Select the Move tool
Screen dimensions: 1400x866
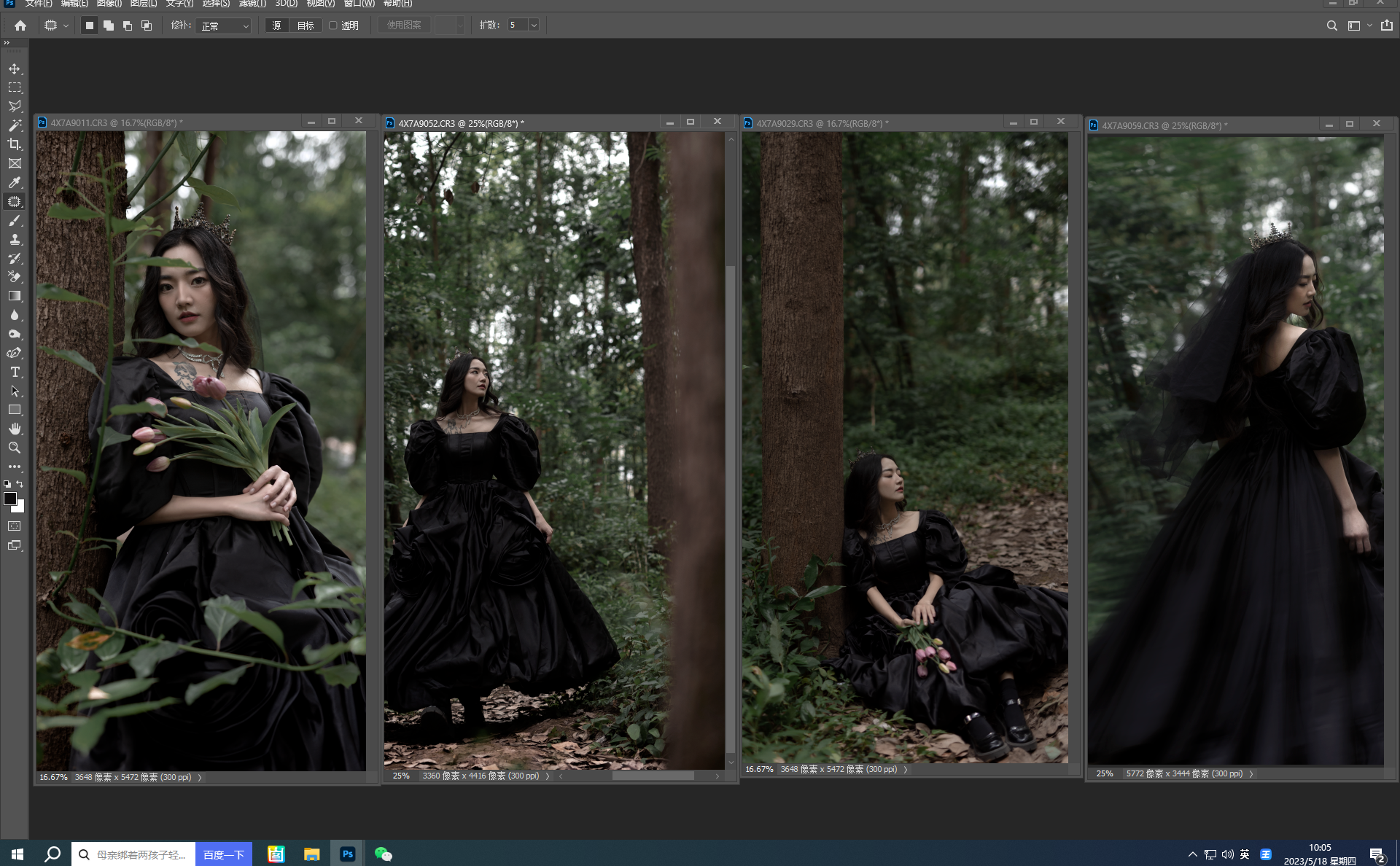[15, 69]
